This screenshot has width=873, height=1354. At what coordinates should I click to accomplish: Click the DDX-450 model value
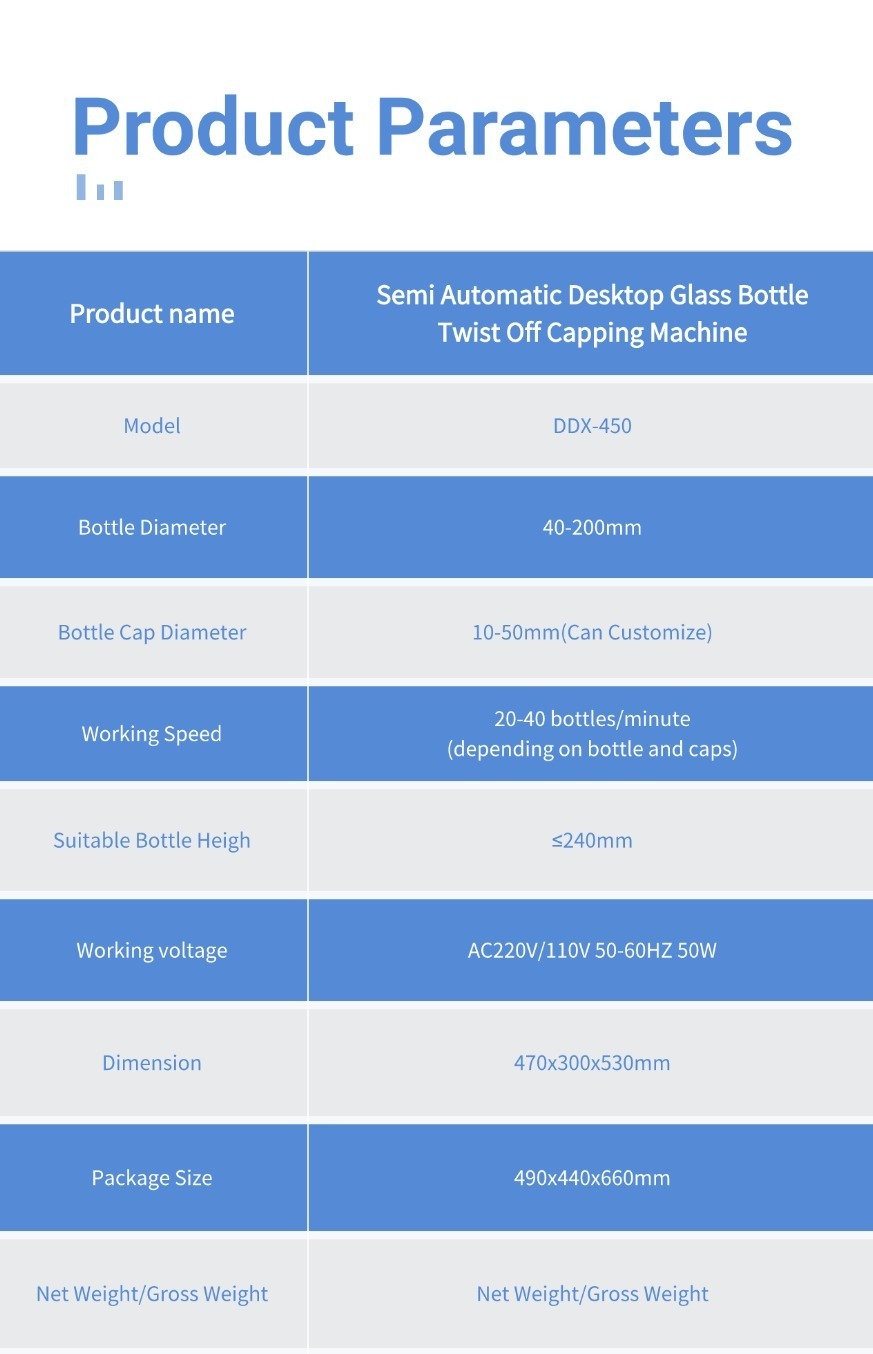point(592,426)
